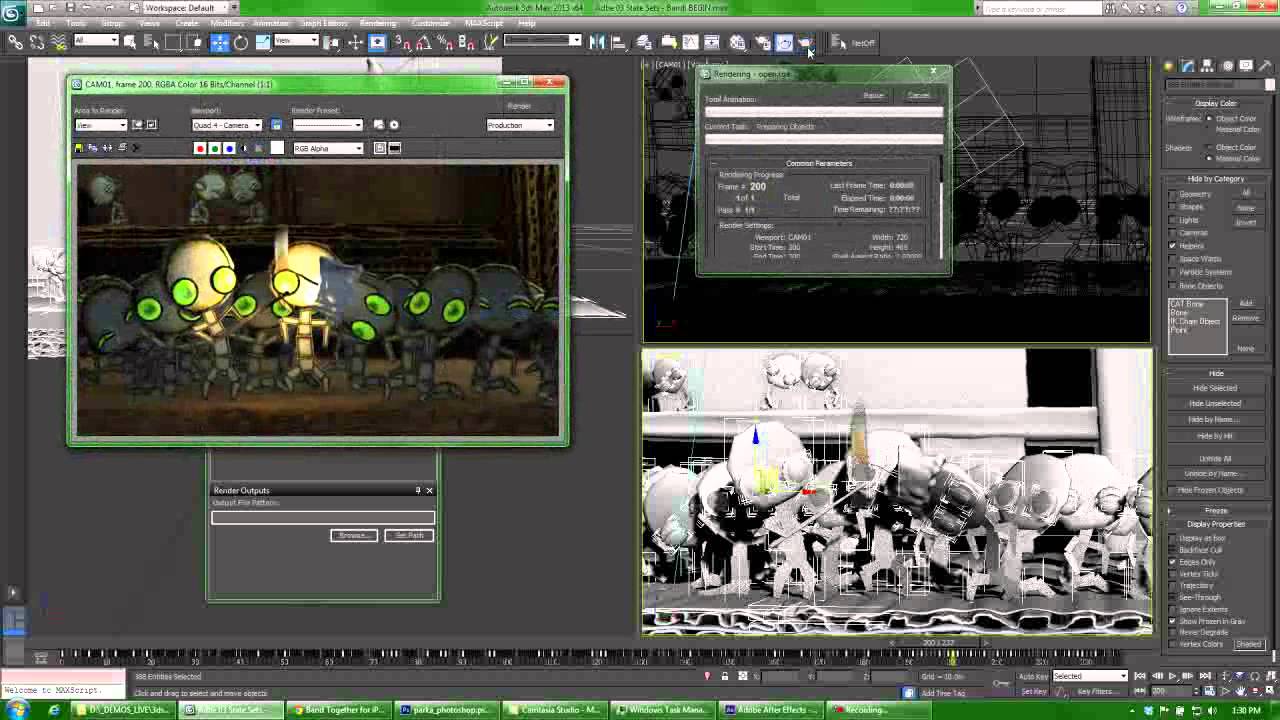
Task: Select the Link tool in main toolbar
Action: click(x=15, y=42)
